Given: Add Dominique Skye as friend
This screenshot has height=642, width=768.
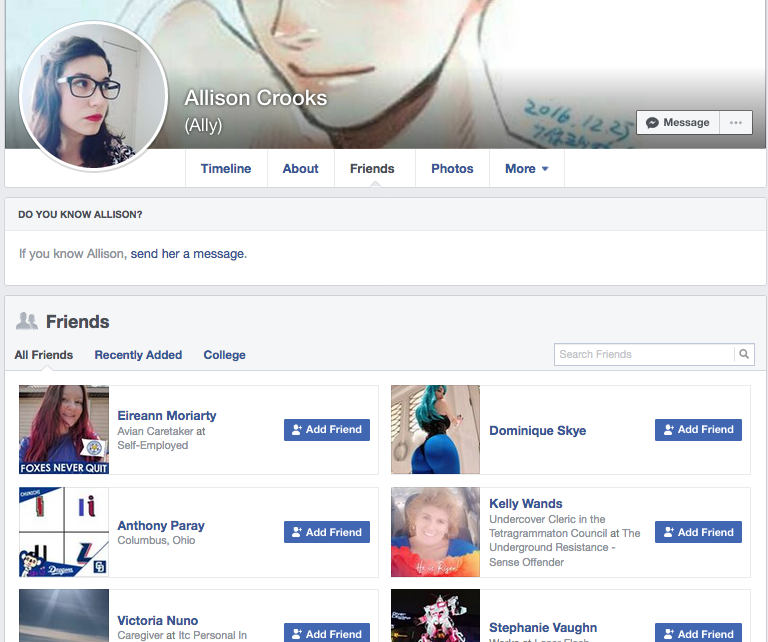Looking at the screenshot, I should click(698, 429).
